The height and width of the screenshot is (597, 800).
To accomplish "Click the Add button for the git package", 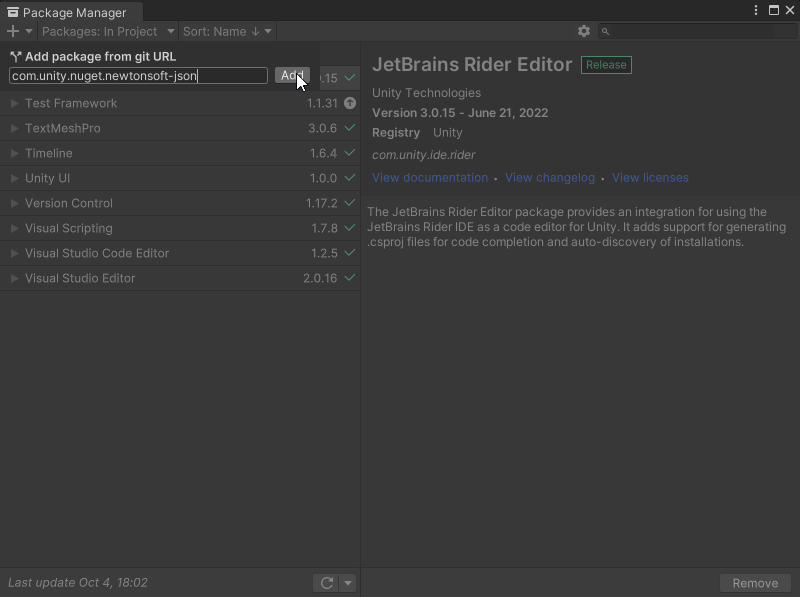I will (x=292, y=76).
